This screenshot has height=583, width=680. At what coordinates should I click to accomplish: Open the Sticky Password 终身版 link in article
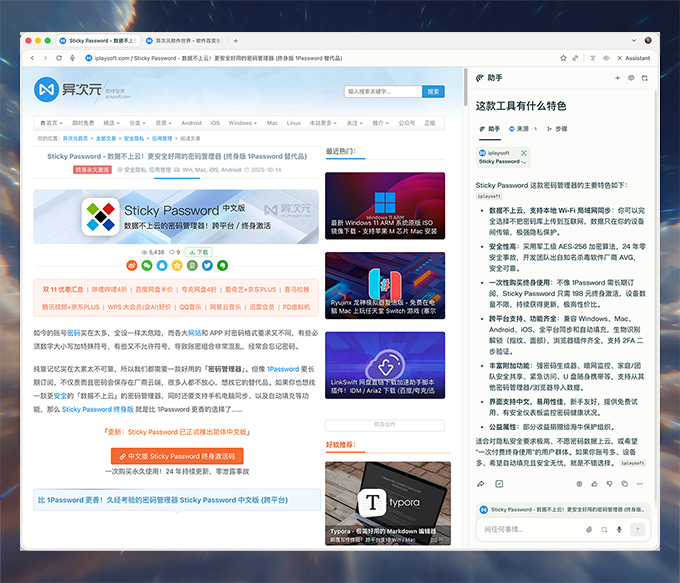point(98,409)
